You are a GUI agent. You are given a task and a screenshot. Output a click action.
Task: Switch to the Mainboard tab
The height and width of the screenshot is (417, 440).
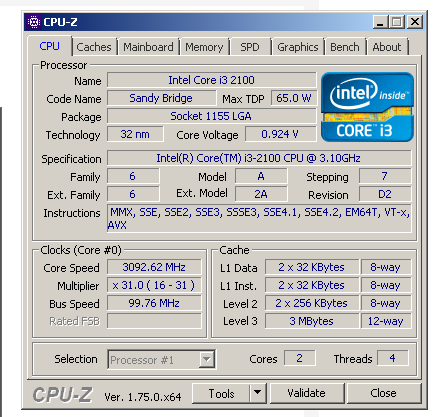(148, 47)
